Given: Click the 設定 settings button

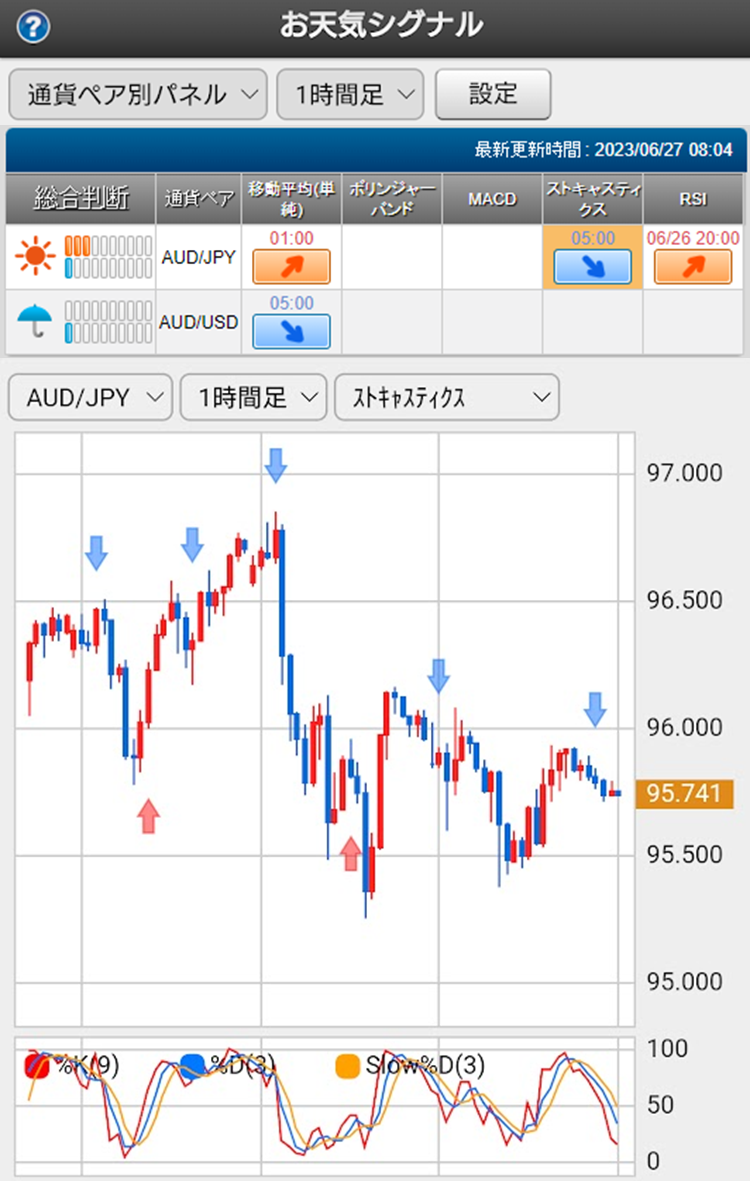Looking at the screenshot, I should [493, 94].
